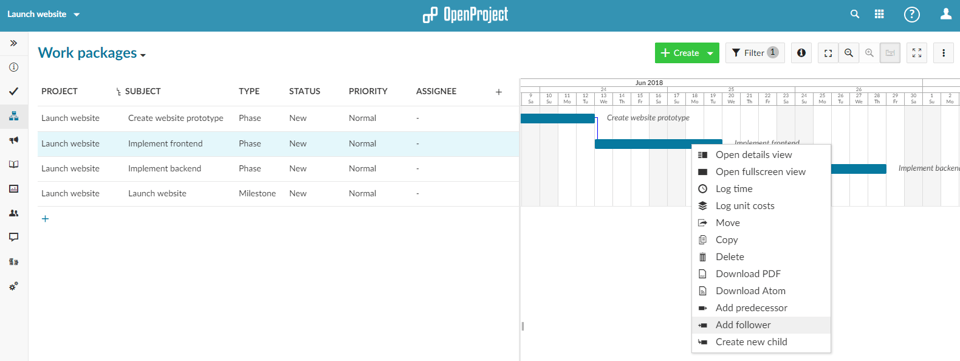The width and height of the screenshot is (960, 361).
Task: Toggle the details info button in toolbar
Action: pos(801,53)
